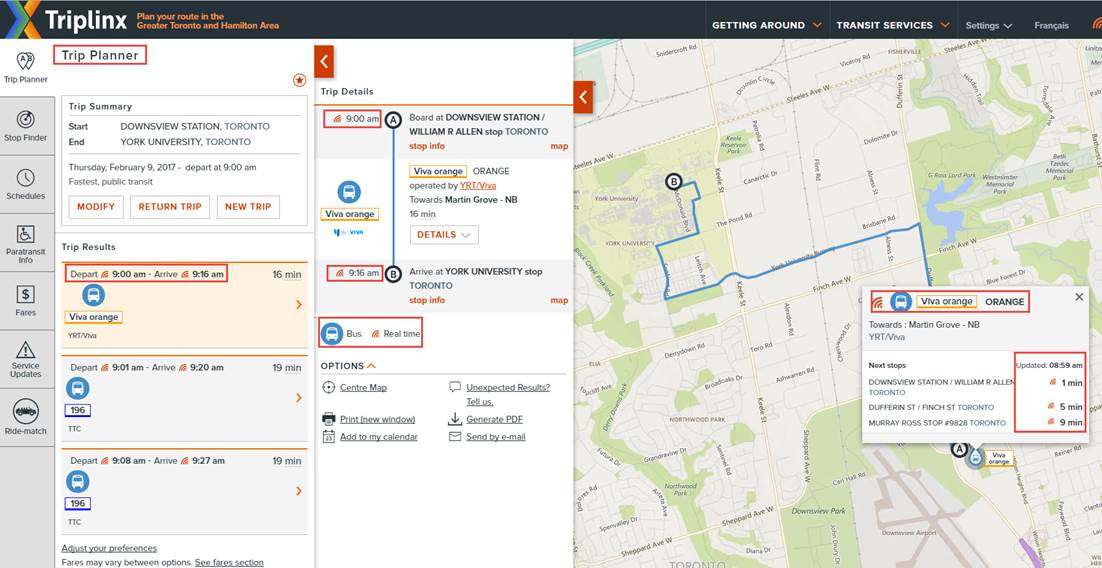Click the Centre Map target icon
Image resolution: width=1102 pixels, height=568 pixels.
pyautogui.click(x=328, y=388)
